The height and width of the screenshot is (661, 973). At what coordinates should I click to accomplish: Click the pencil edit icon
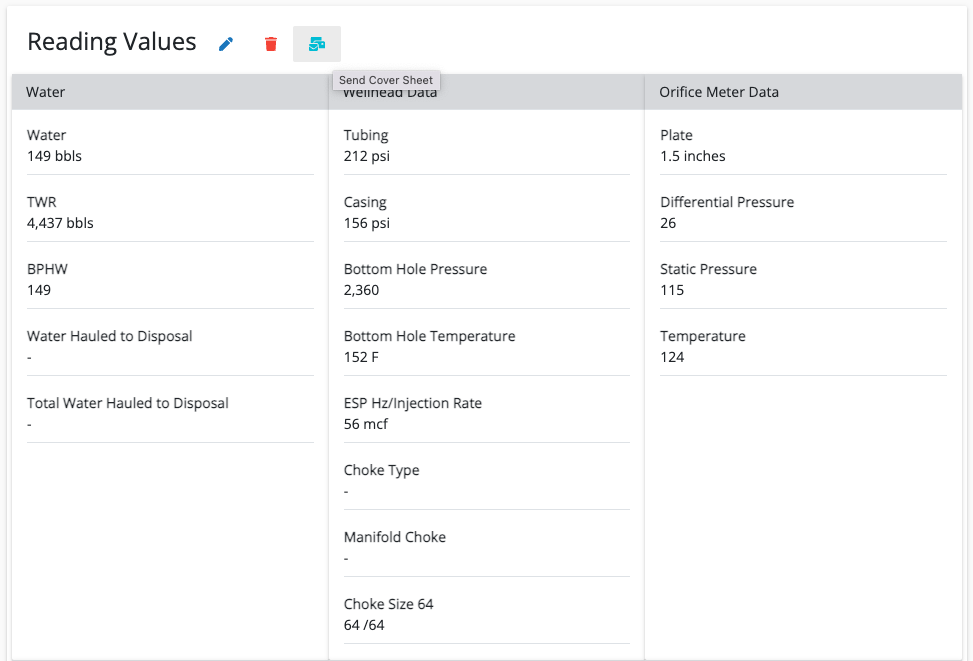[226, 44]
